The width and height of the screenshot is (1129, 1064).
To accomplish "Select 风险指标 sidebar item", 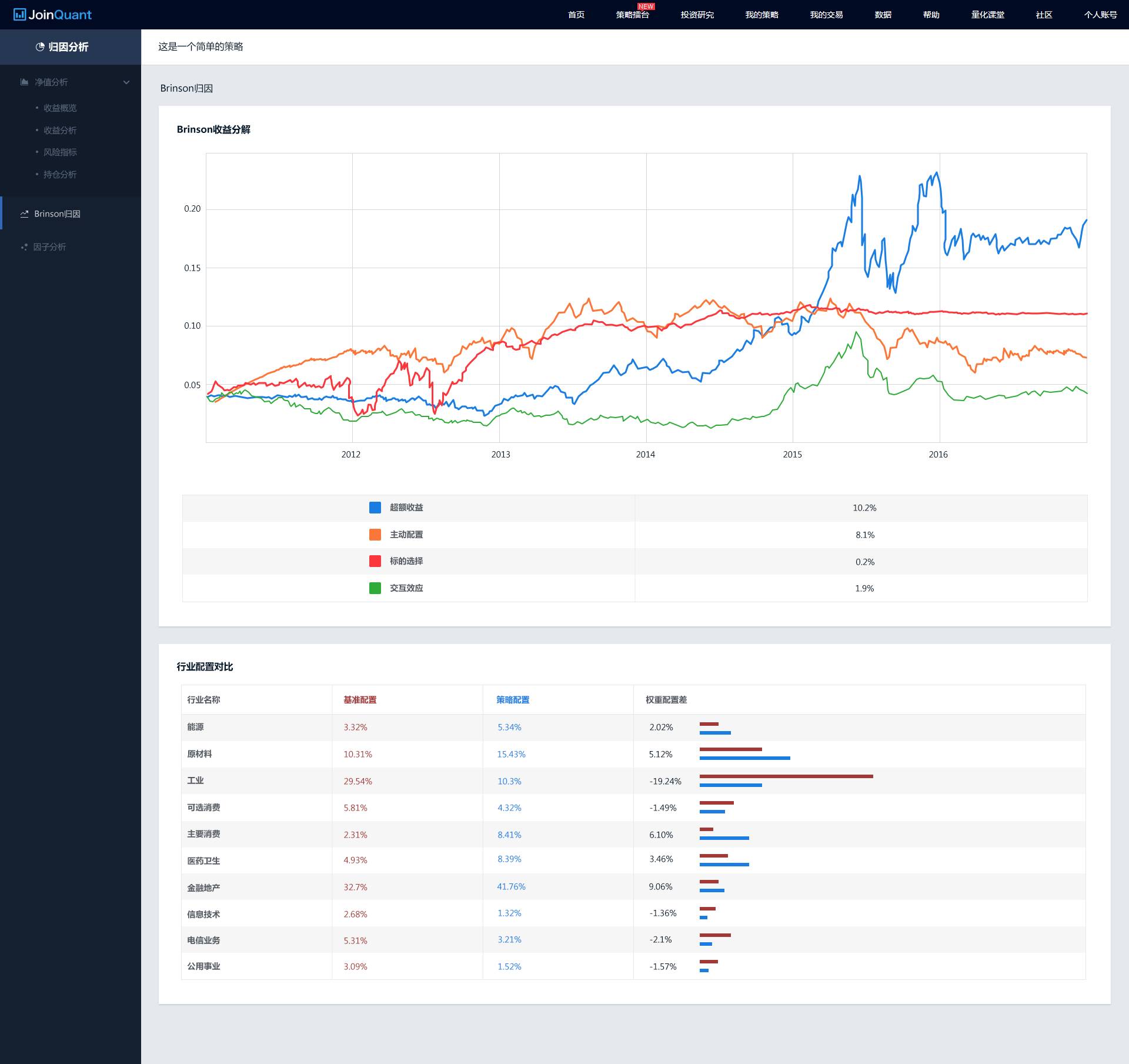I will 60,152.
